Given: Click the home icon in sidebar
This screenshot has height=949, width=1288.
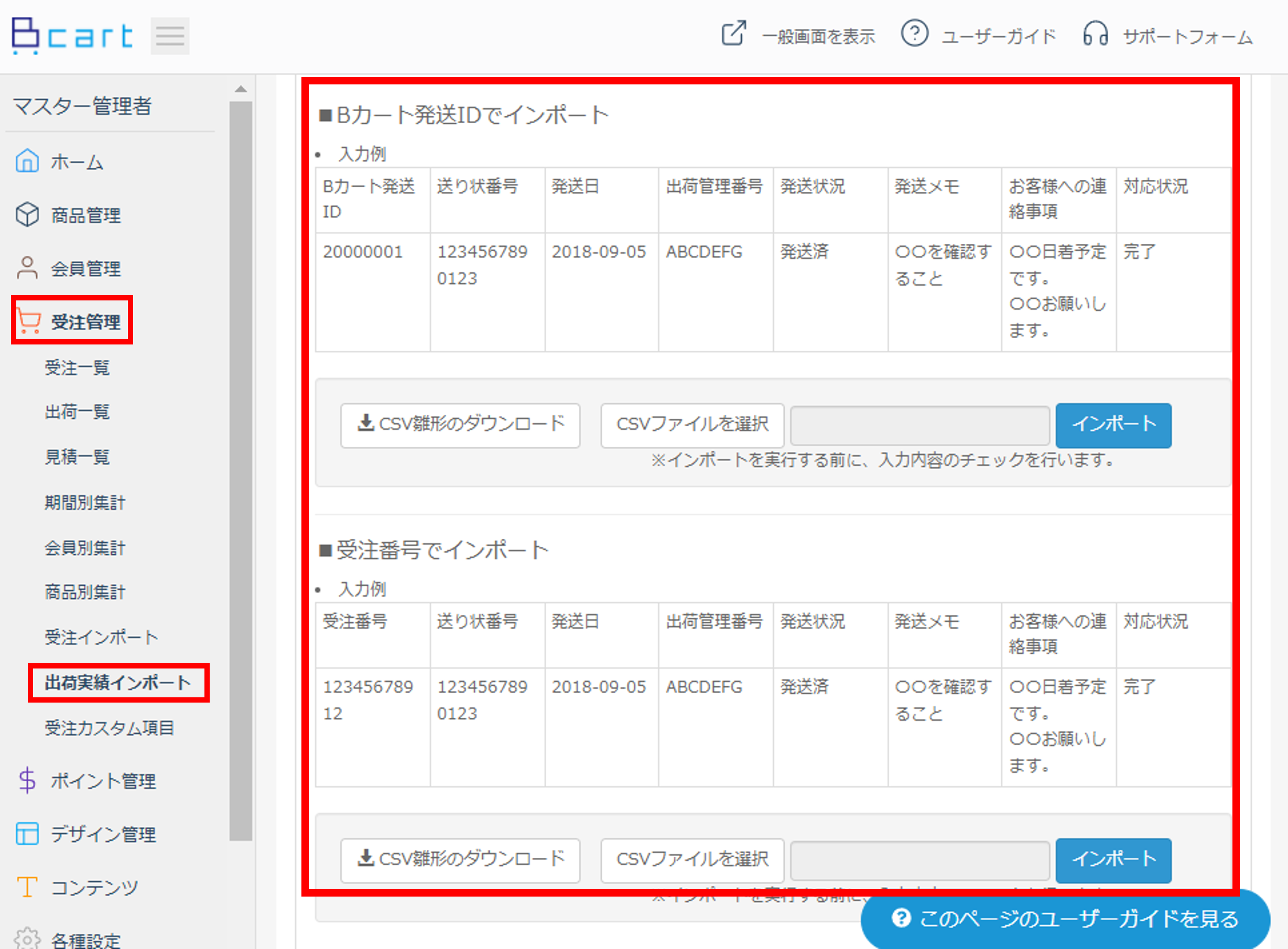Looking at the screenshot, I should point(27,161).
